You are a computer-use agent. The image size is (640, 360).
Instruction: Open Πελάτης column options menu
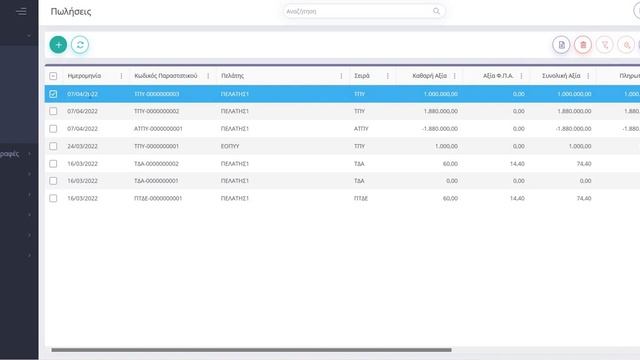341,76
